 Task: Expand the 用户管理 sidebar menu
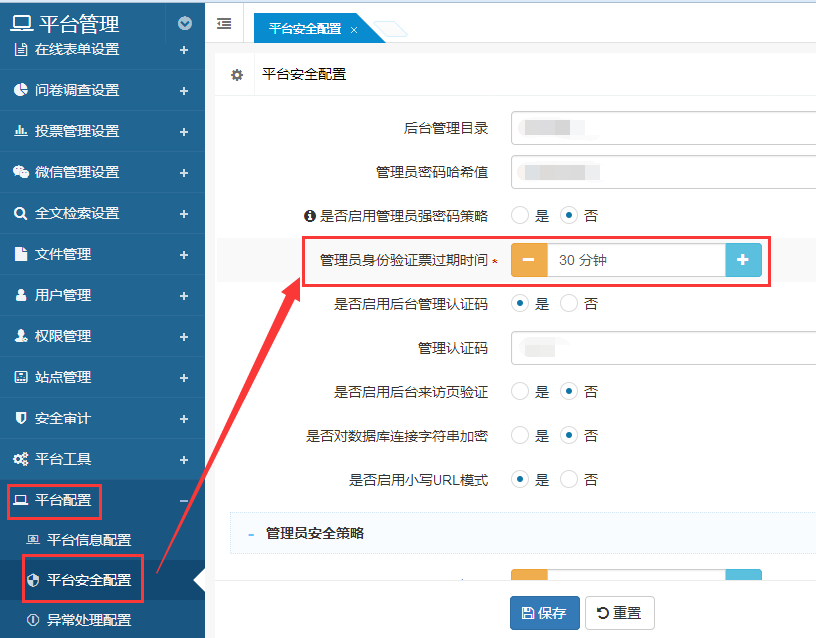tap(183, 296)
